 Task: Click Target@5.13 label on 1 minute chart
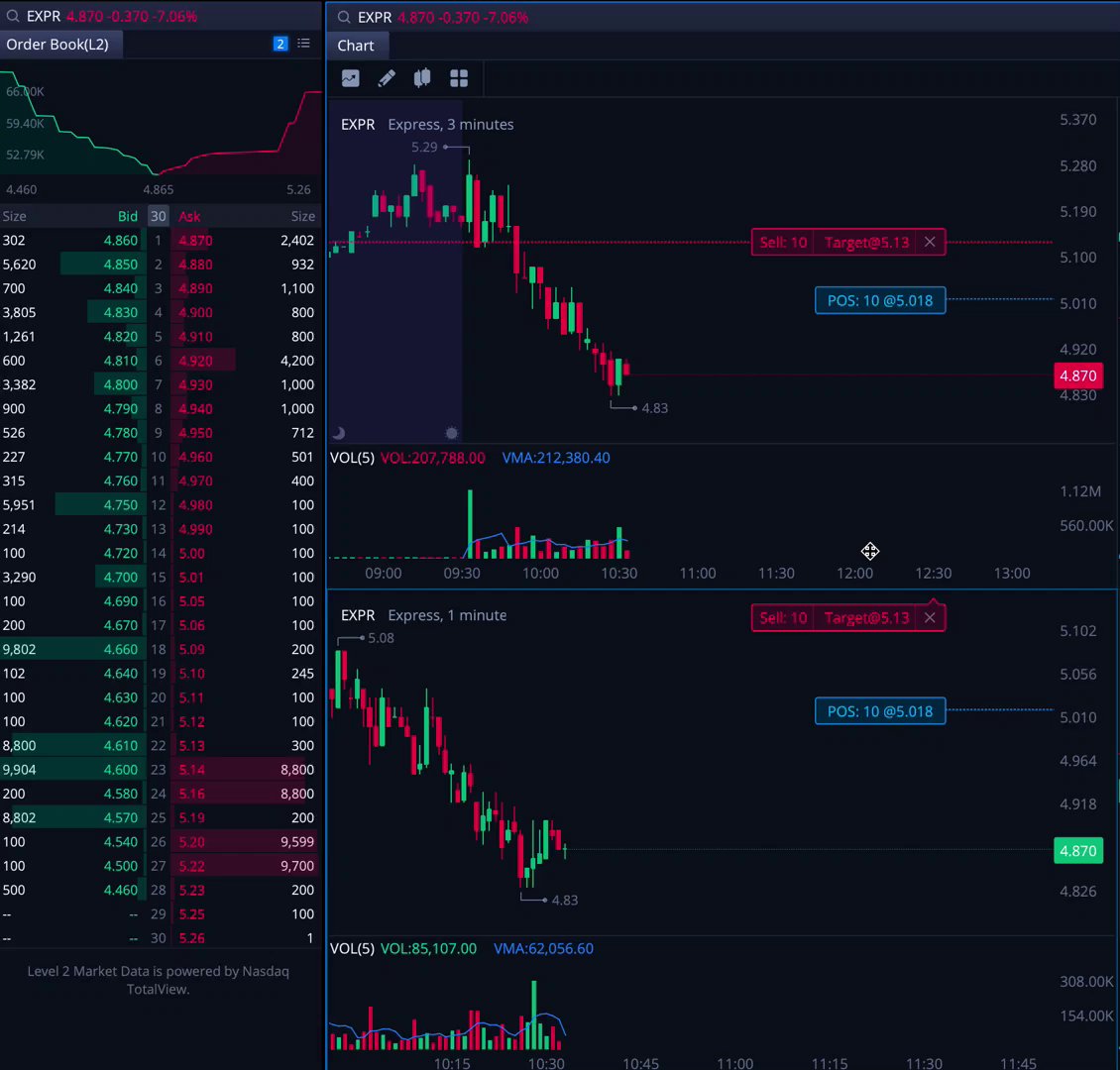tap(866, 617)
